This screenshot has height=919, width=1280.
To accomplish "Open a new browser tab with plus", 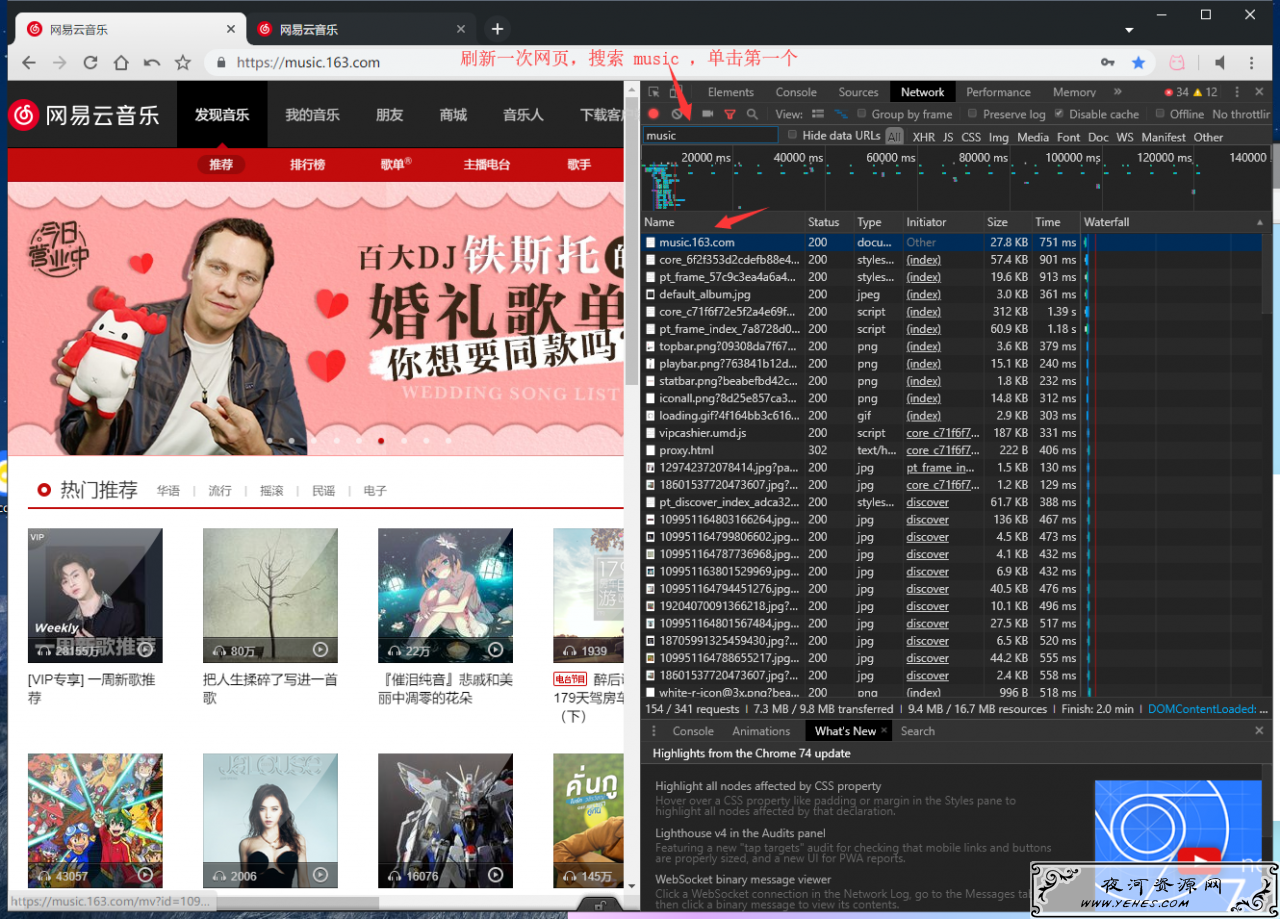I will click(x=497, y=29).
